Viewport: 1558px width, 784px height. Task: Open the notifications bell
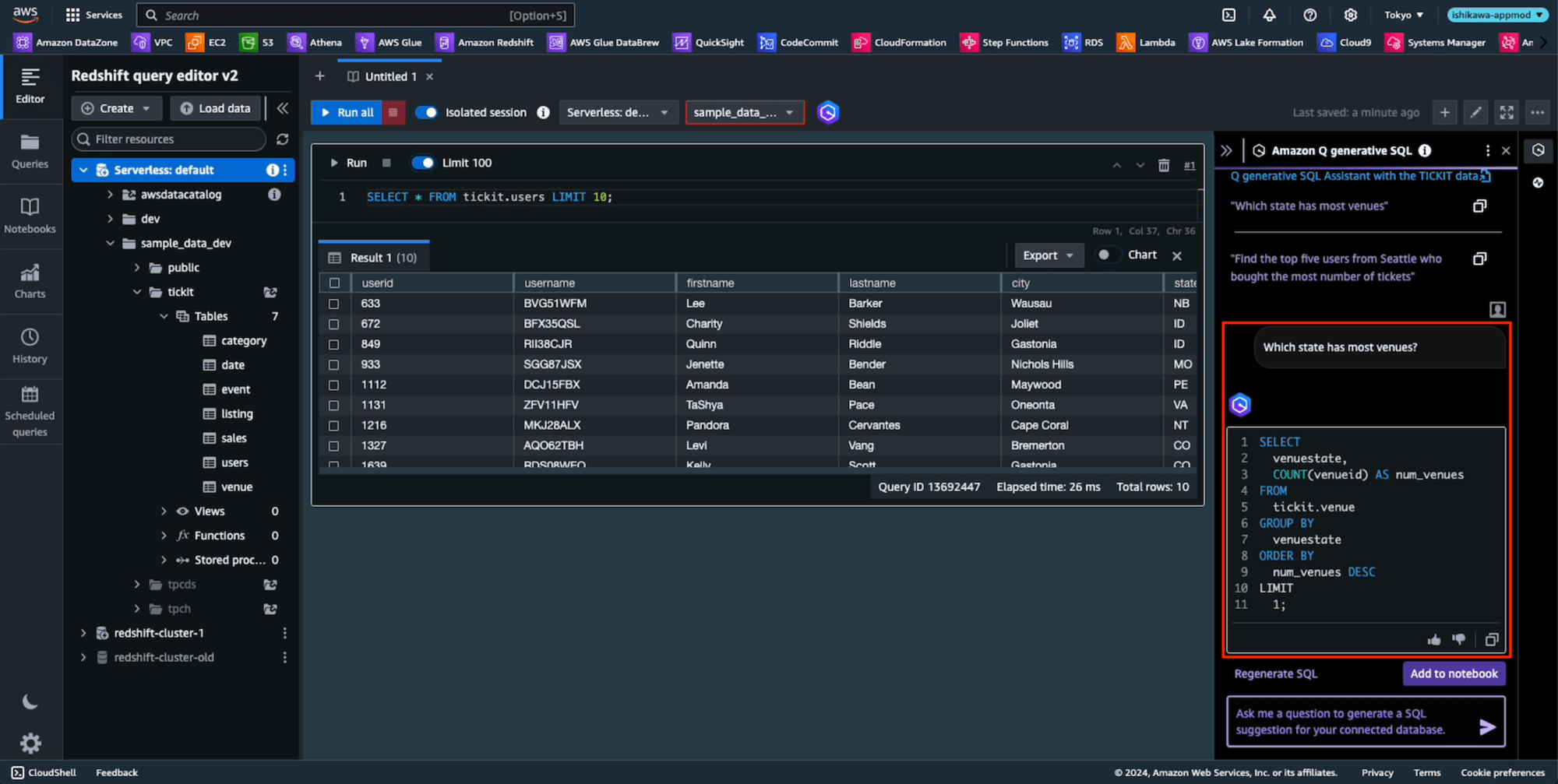tap(1269, 15)
